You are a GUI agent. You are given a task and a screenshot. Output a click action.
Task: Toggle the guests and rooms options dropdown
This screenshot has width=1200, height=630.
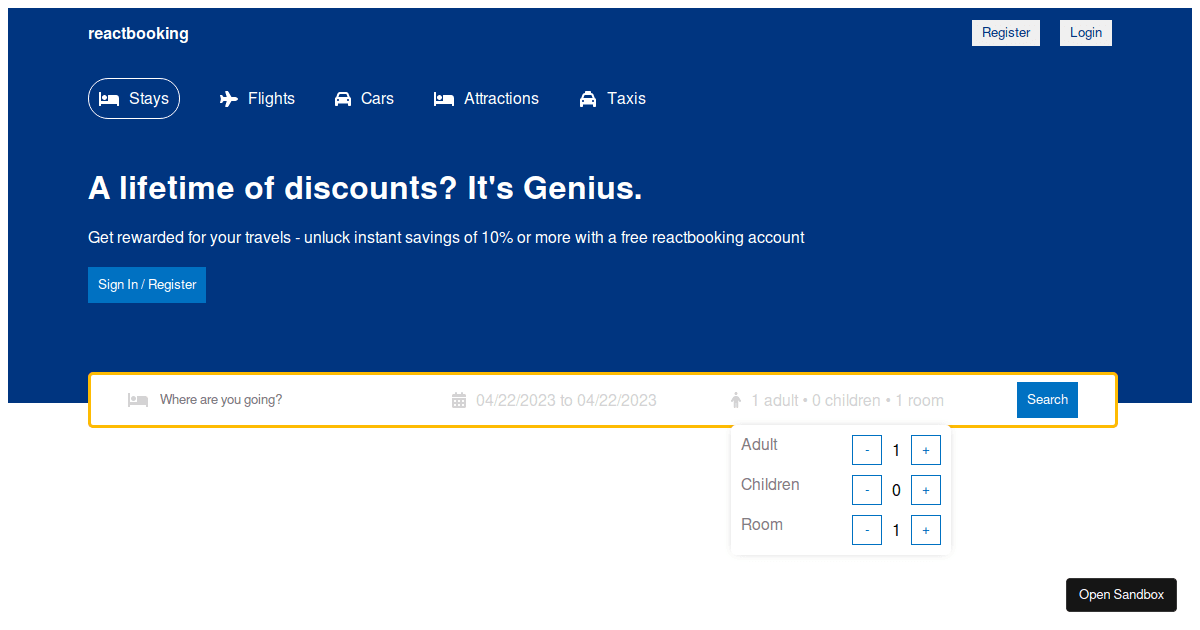[x=847, y=401]
